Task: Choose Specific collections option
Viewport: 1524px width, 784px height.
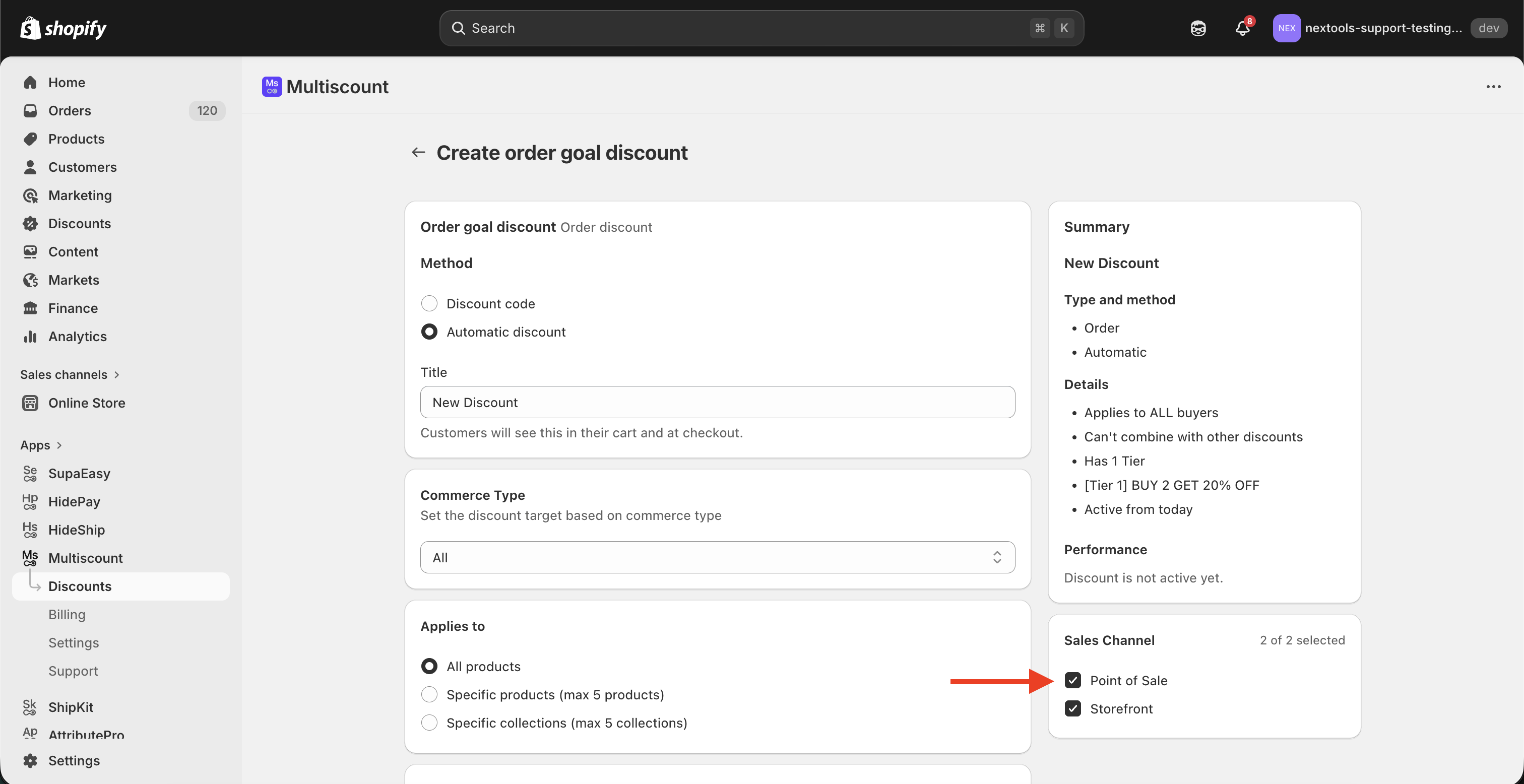Action: (x=429, y=723)
